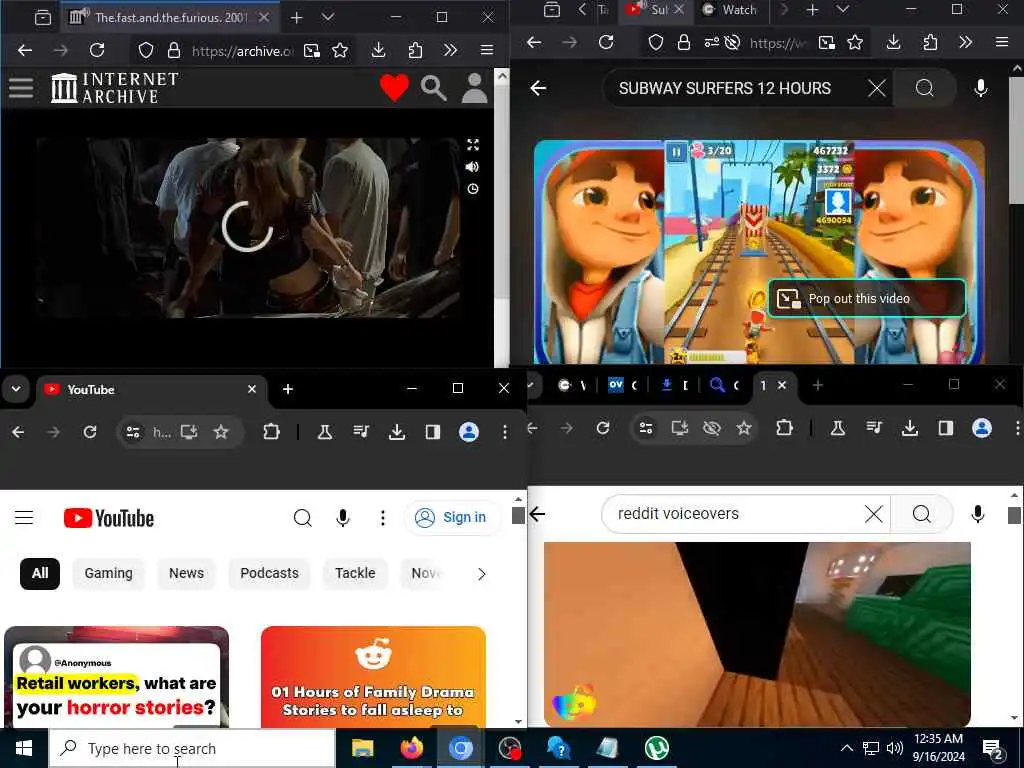The width and height of the screenshot is (1024, 768).
Task: Reload the archive.org Firefox page
Action: tap(97, 50)
